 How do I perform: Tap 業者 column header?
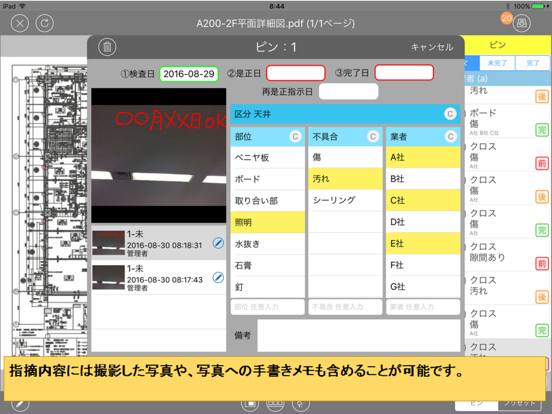[423, 137]
